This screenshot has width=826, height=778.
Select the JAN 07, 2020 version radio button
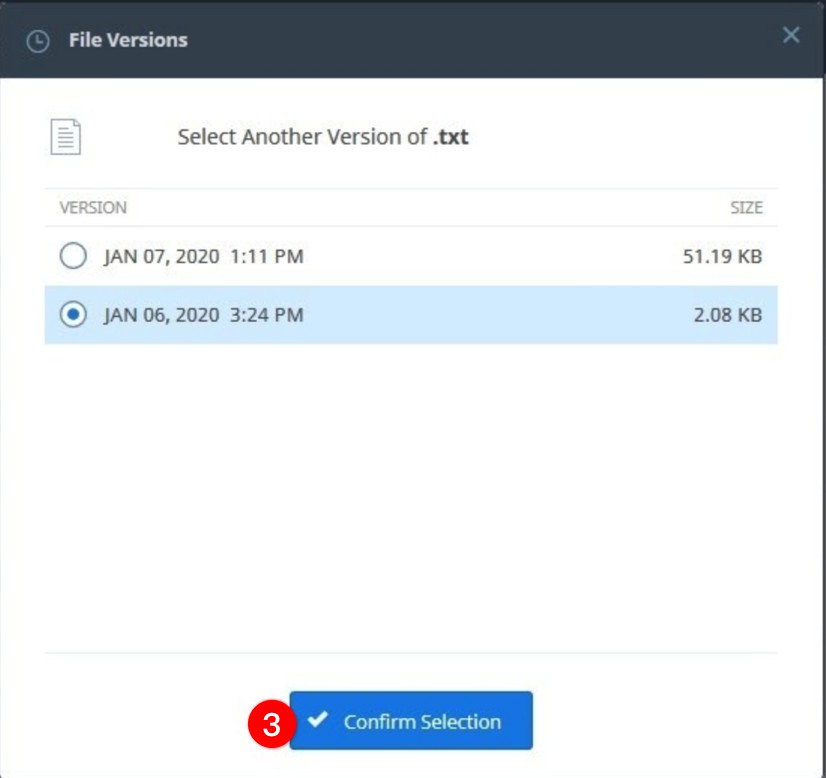point(73,256)
